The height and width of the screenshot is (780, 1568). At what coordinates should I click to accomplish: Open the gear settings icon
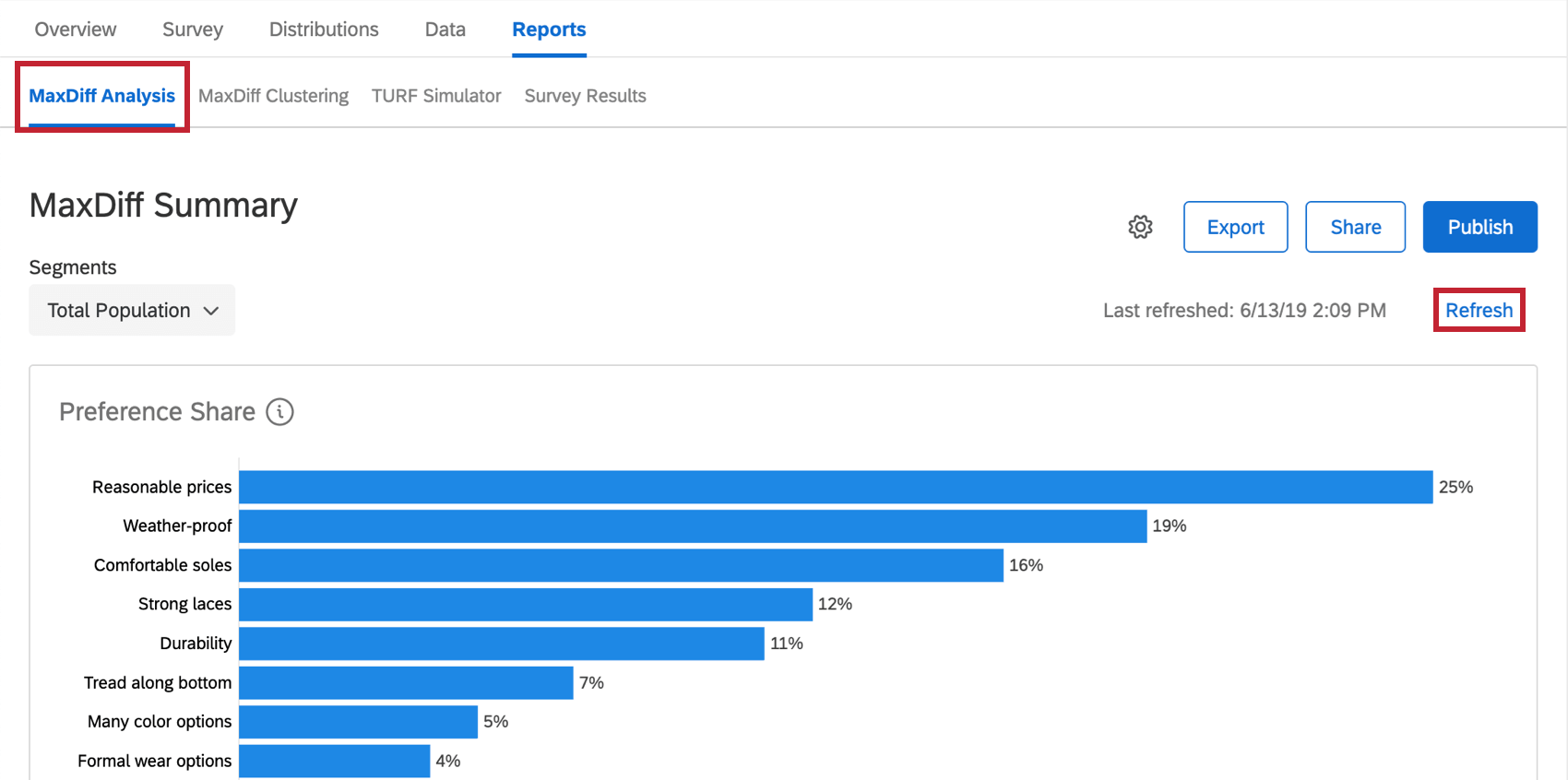tap(1140, 227)
